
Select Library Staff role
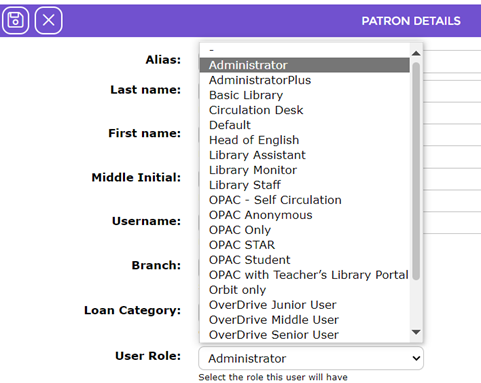[x=305, y=185]
